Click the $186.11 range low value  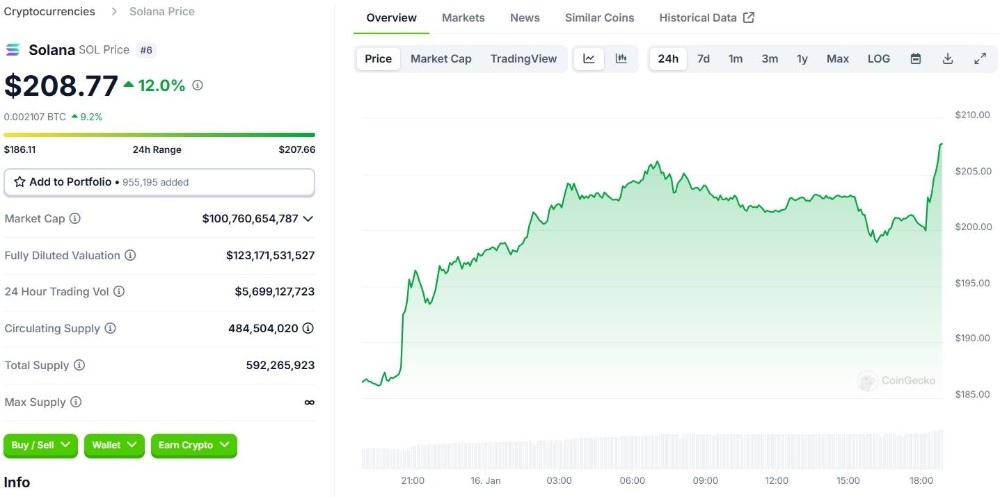[x=18, y=150]
